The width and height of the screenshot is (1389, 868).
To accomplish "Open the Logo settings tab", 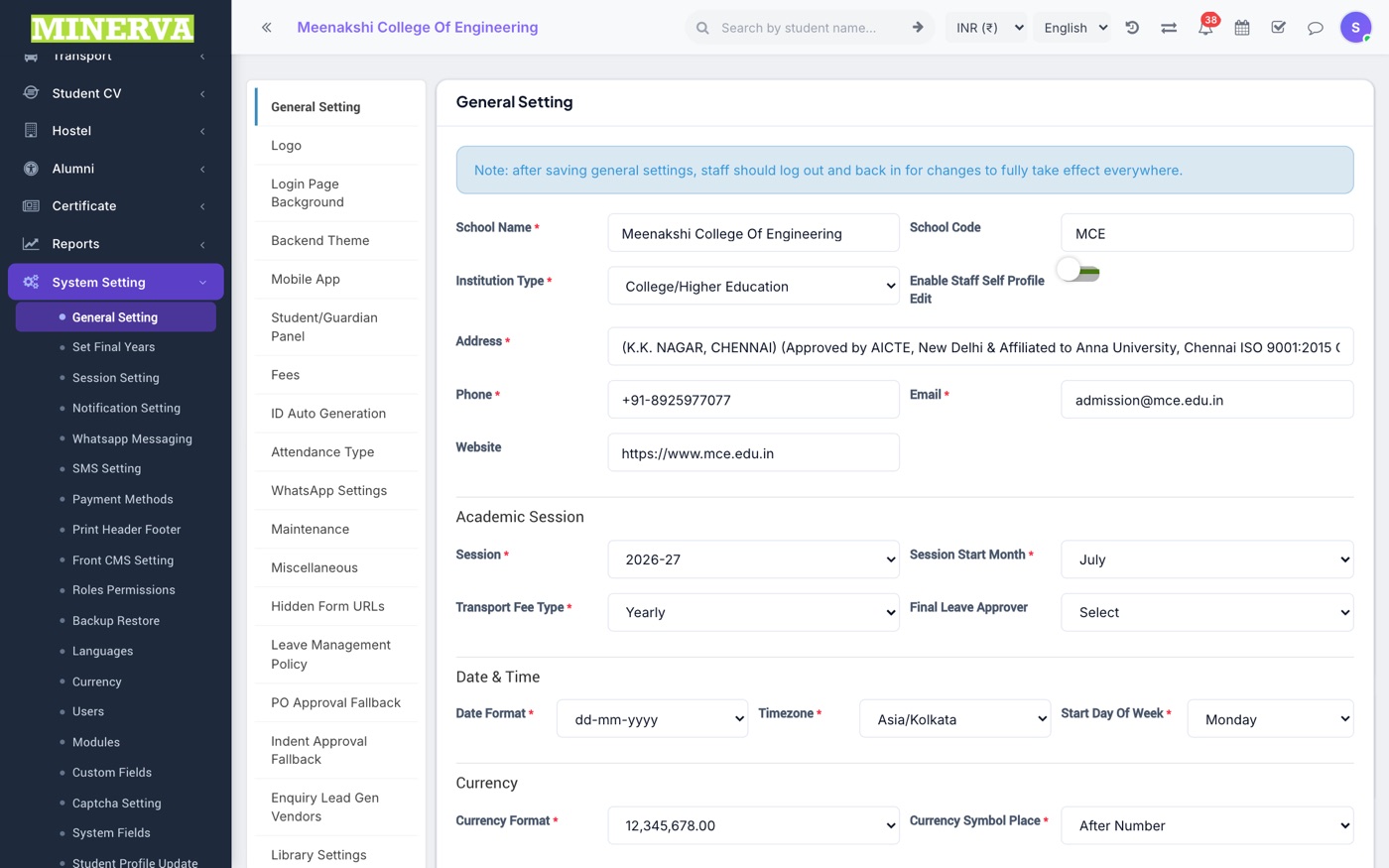I will (x=336, y=146).
